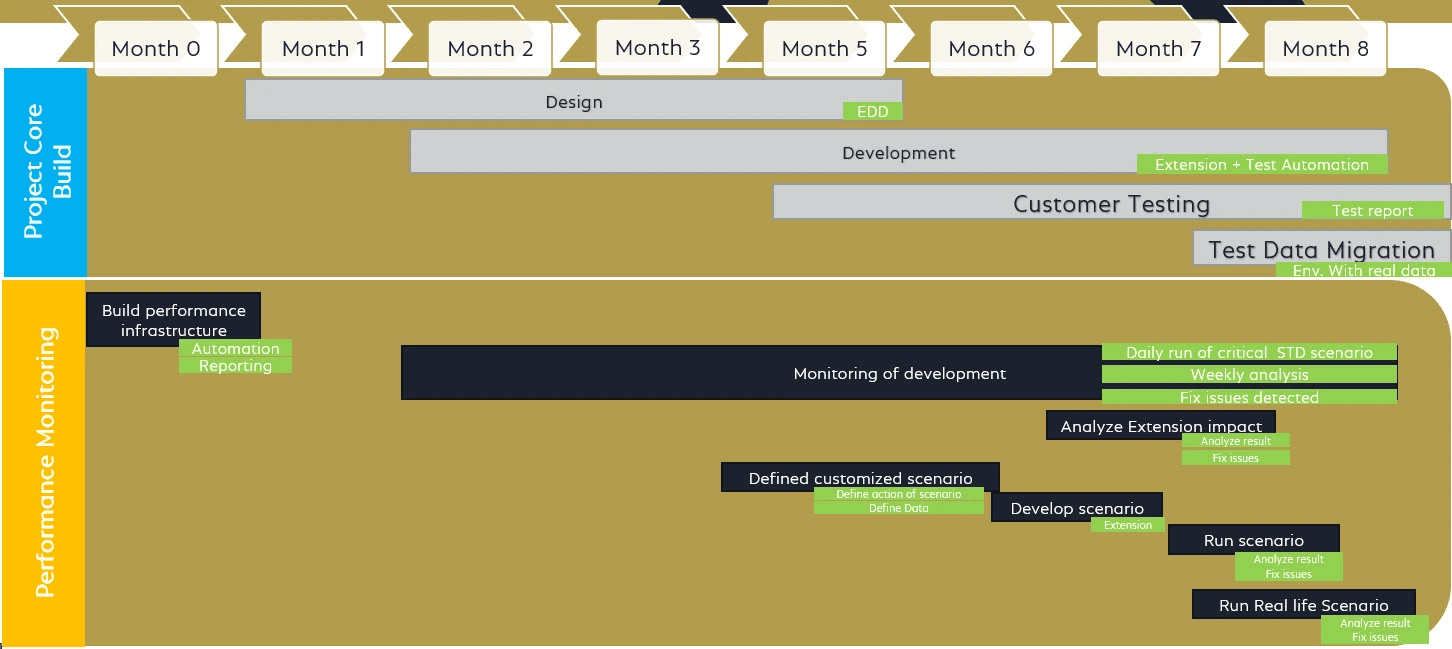Click the Build performance infrastructure block
1452x649 pixels.
(x=173, y=319)
